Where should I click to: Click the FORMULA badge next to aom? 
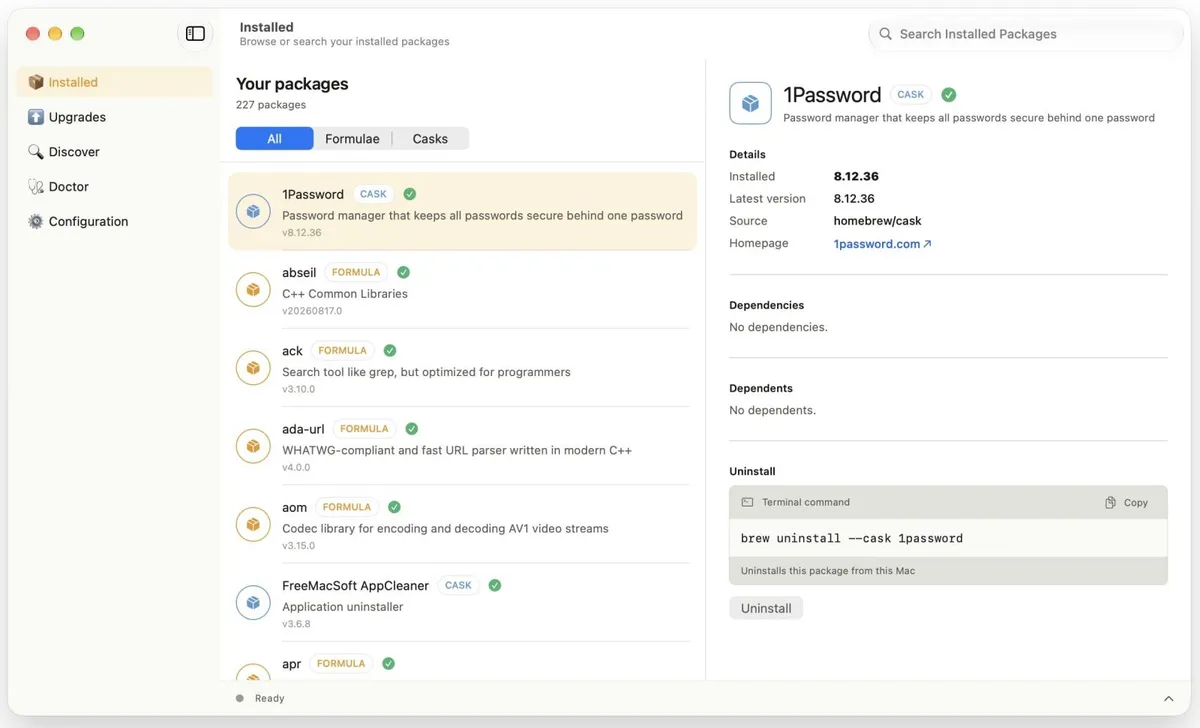(347, 507)
